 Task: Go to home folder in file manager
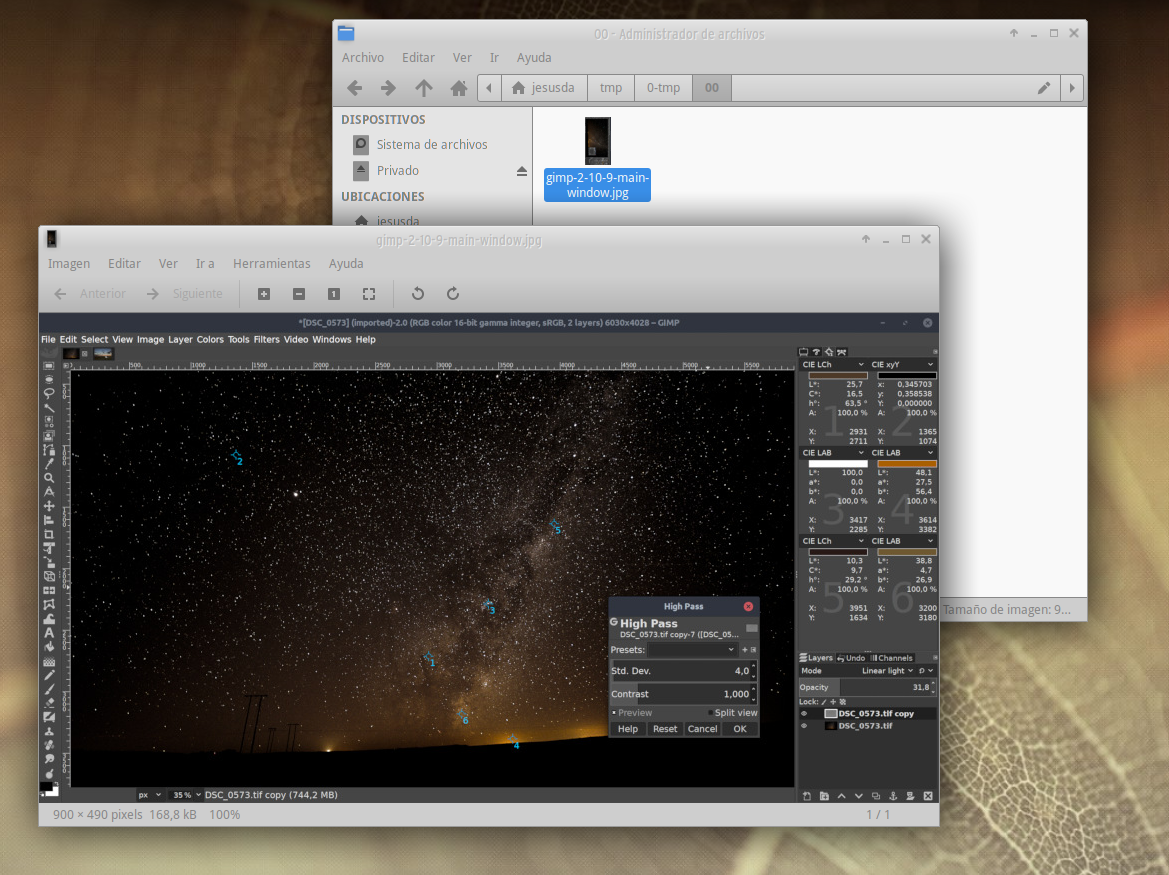pyautogui.click(x=459, y=88)
